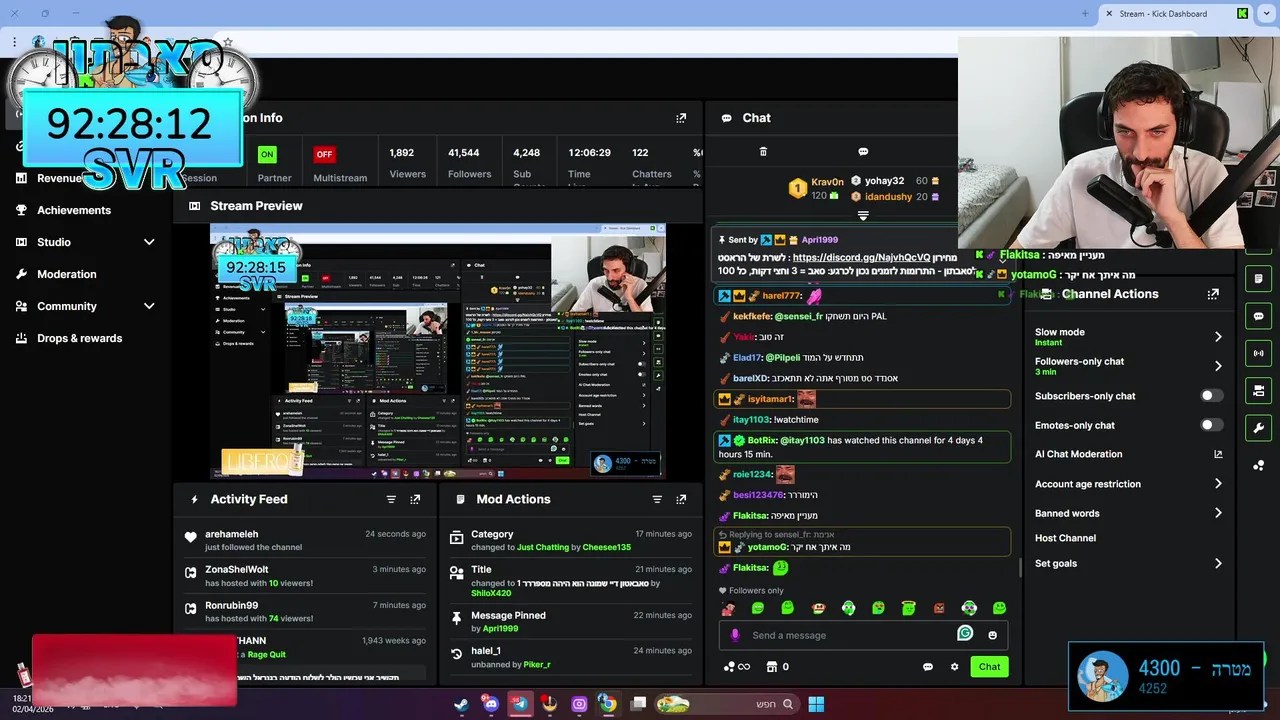This screenshot has height=720, width=1280.
Task: Click the 1,892 Viewers stat
Action: (407, 163)
